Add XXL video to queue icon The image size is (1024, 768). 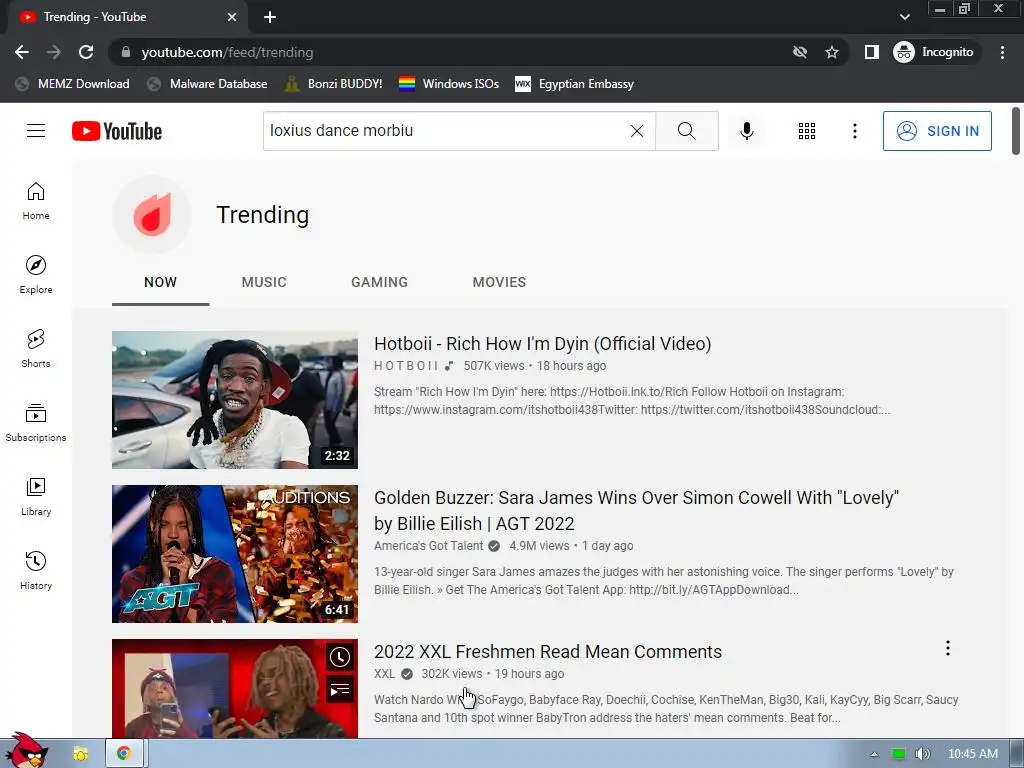[340, 690]
